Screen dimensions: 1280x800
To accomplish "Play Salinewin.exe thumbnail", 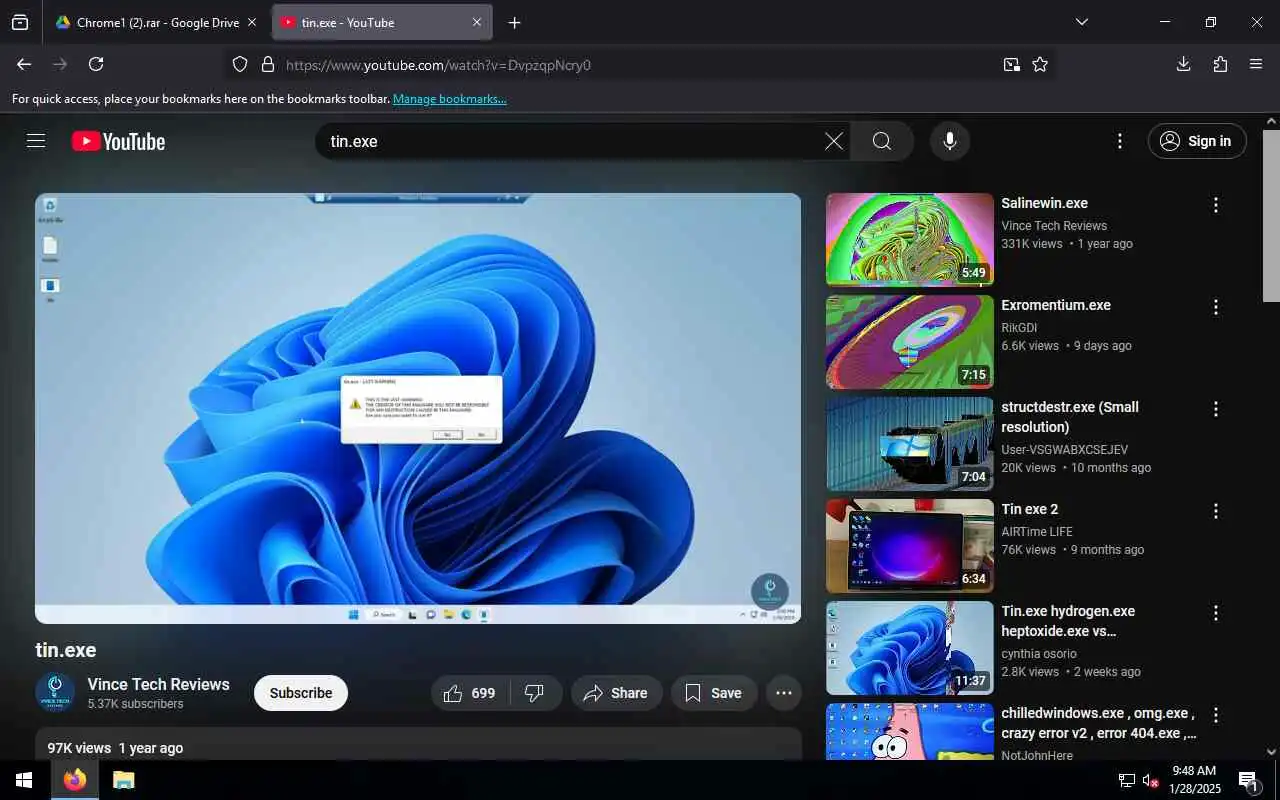I will tap(910, 240).
